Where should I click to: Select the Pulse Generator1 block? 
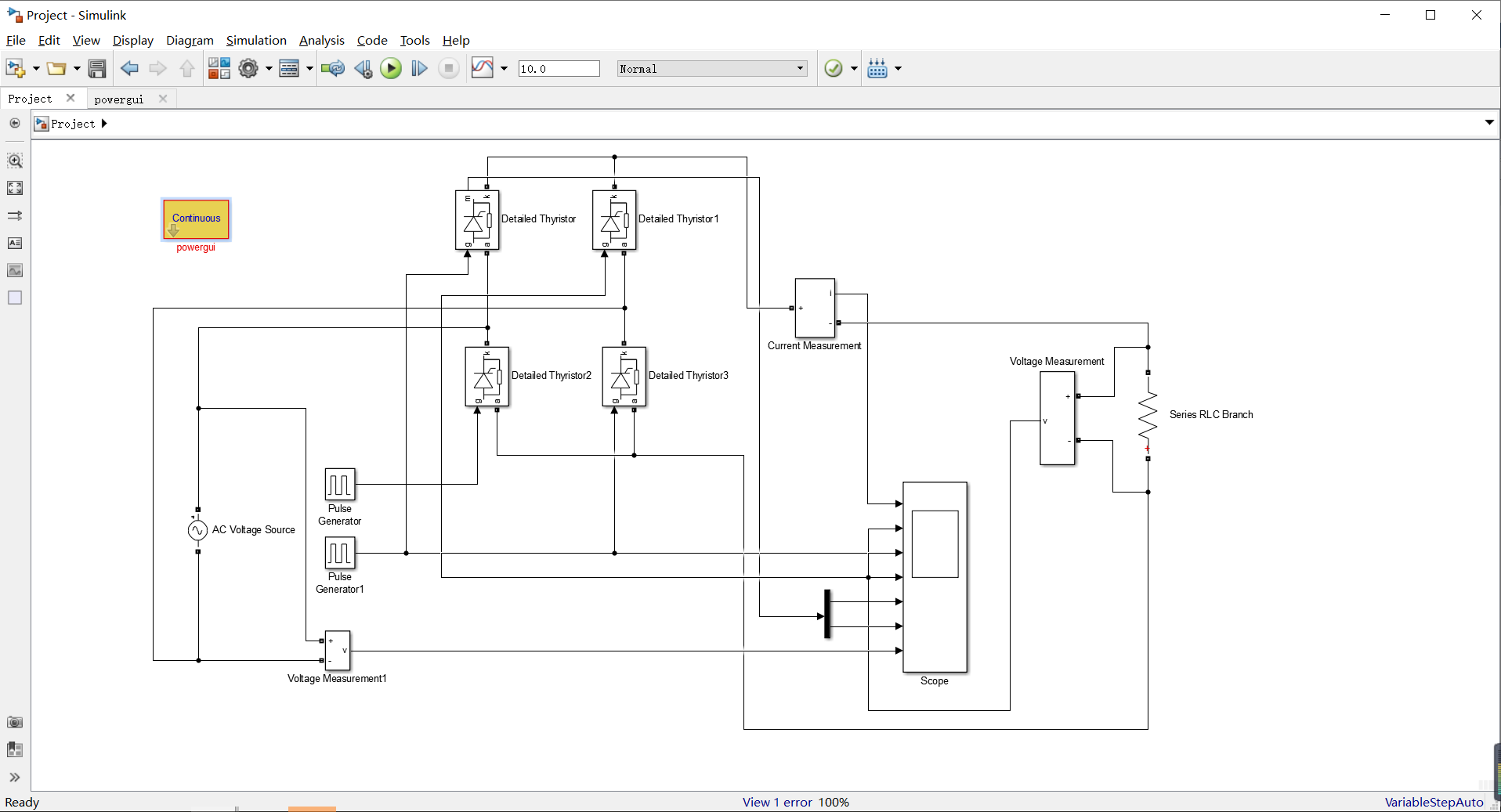click(x=340, y=553)
